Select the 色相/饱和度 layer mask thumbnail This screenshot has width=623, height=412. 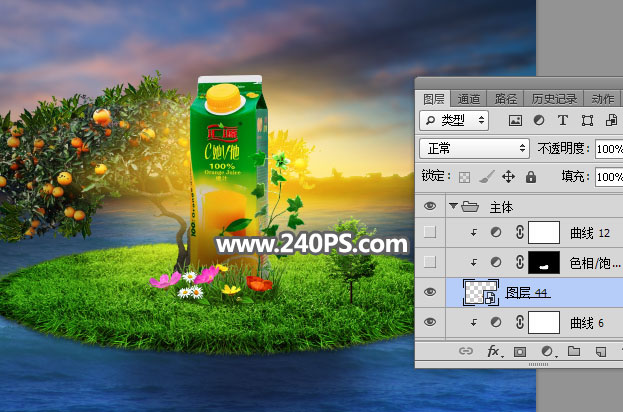[545, 263]
